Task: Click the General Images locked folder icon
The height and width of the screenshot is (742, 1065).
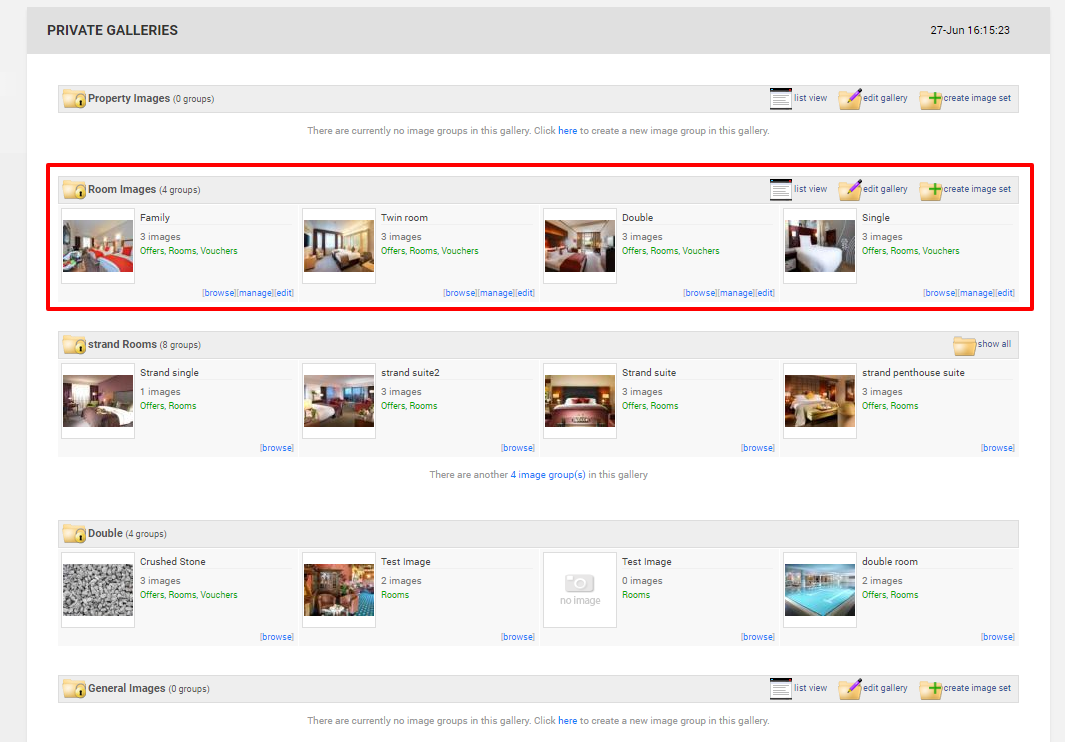Action: 74,688
